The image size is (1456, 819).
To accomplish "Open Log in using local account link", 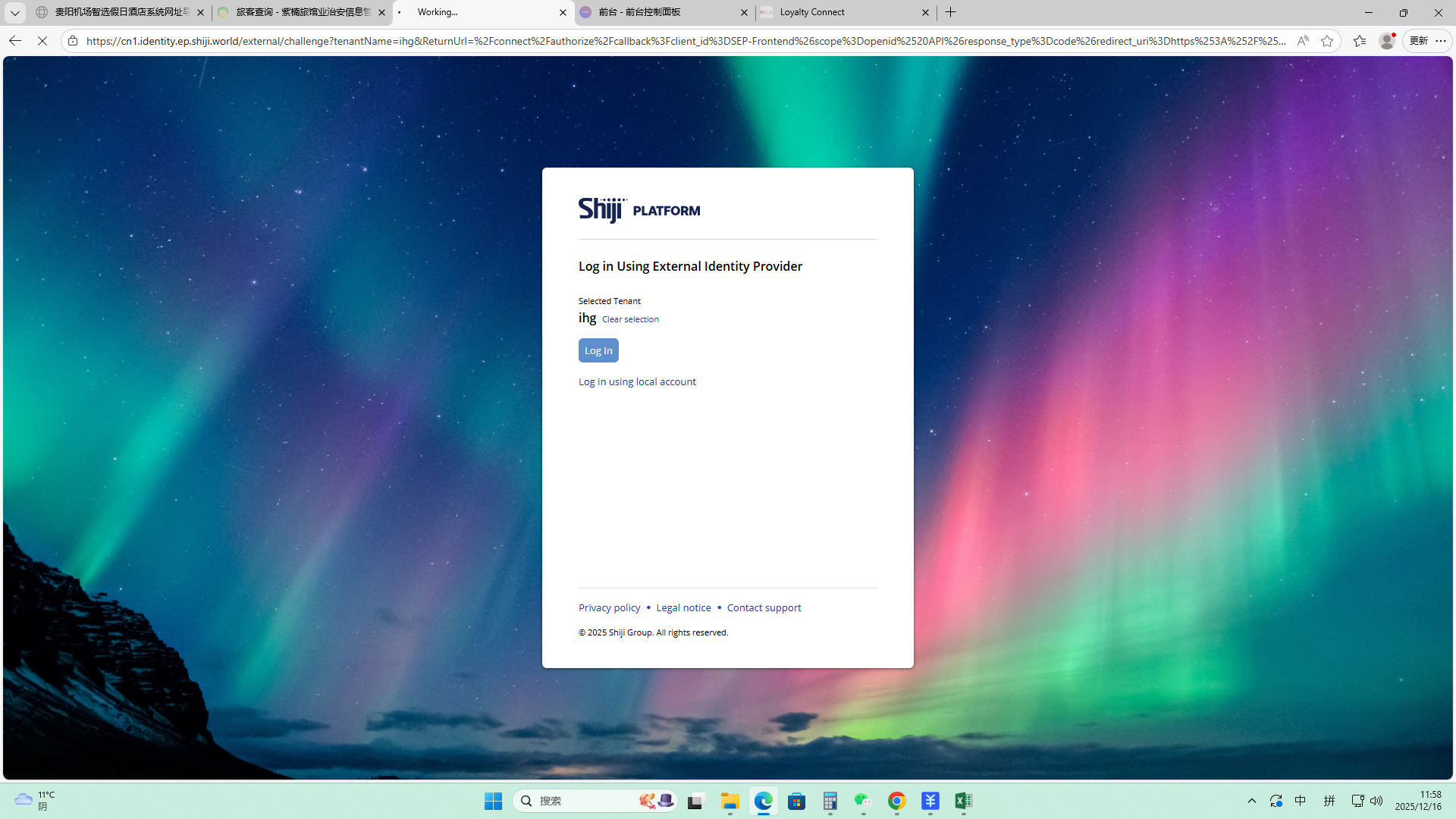I will 637,381.
